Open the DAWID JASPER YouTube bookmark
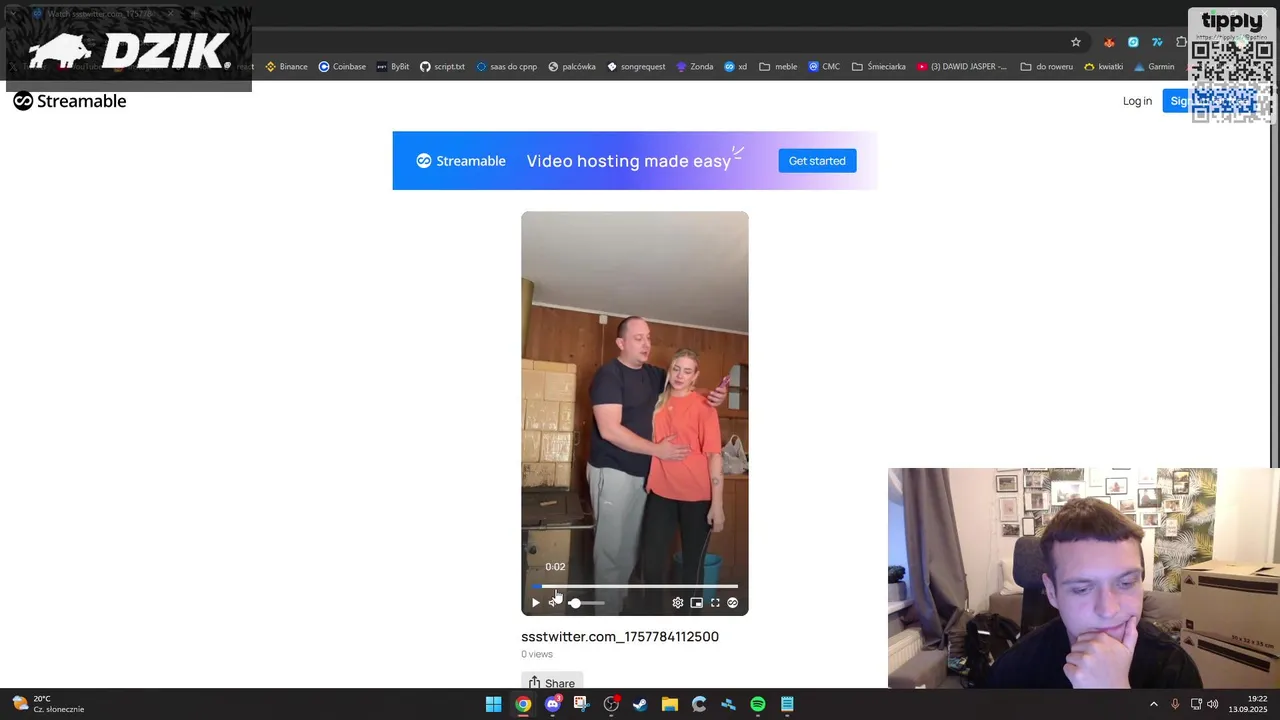Image resolution: width=1280 pixels, height=720 pixels. point(962,67)
